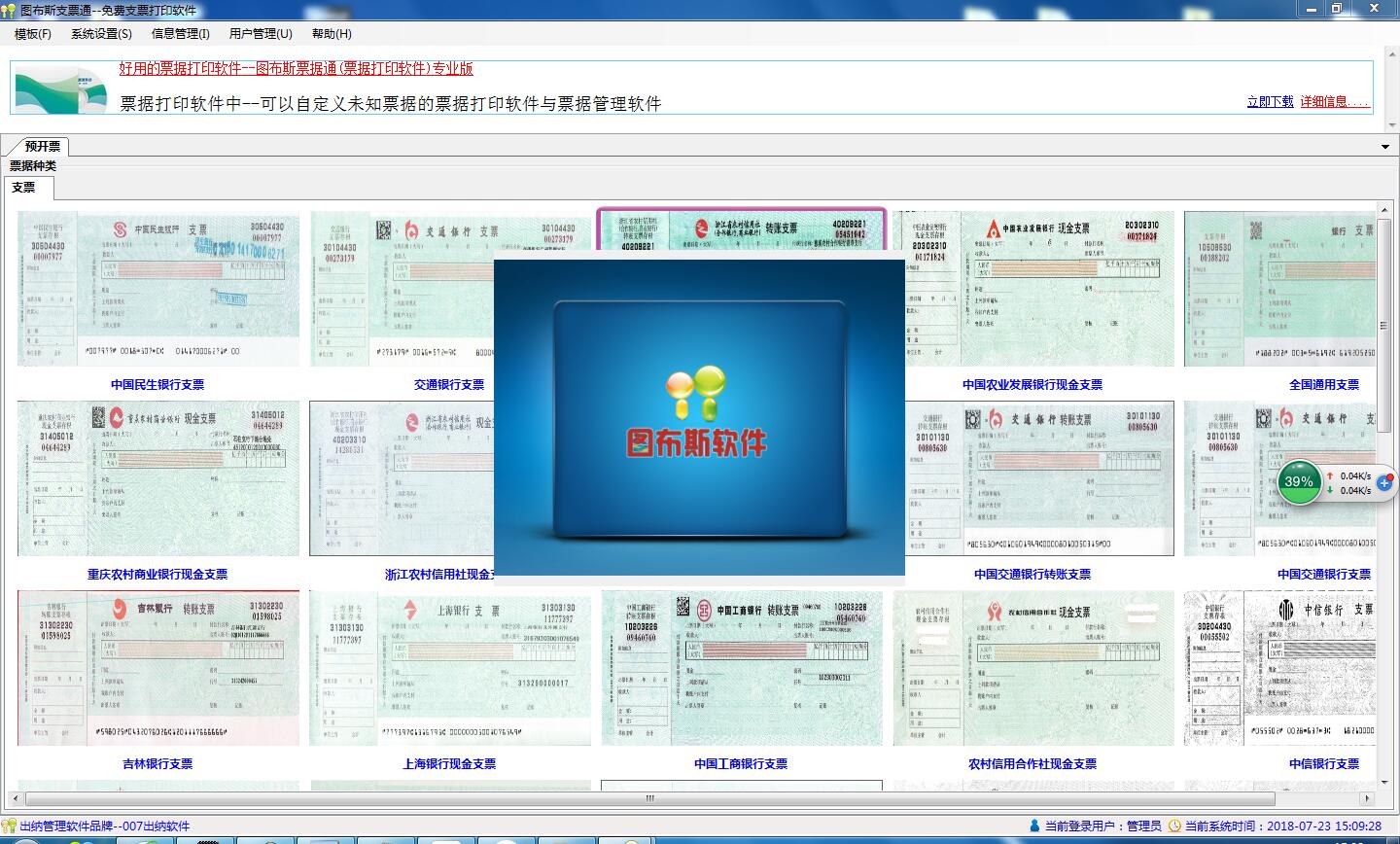
Task: Select the 中国工商银行支票 thumbnail image
Action: (742, 668)
